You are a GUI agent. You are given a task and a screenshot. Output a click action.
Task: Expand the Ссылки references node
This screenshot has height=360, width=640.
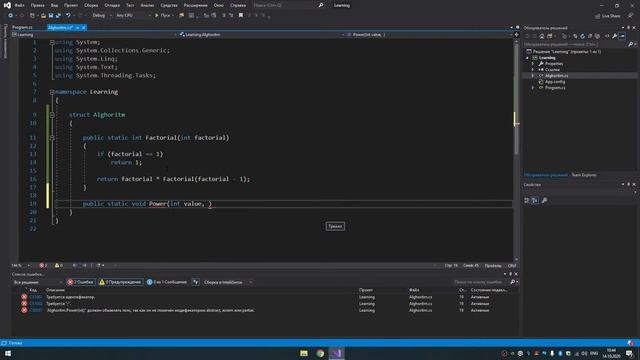click(533, 70)
